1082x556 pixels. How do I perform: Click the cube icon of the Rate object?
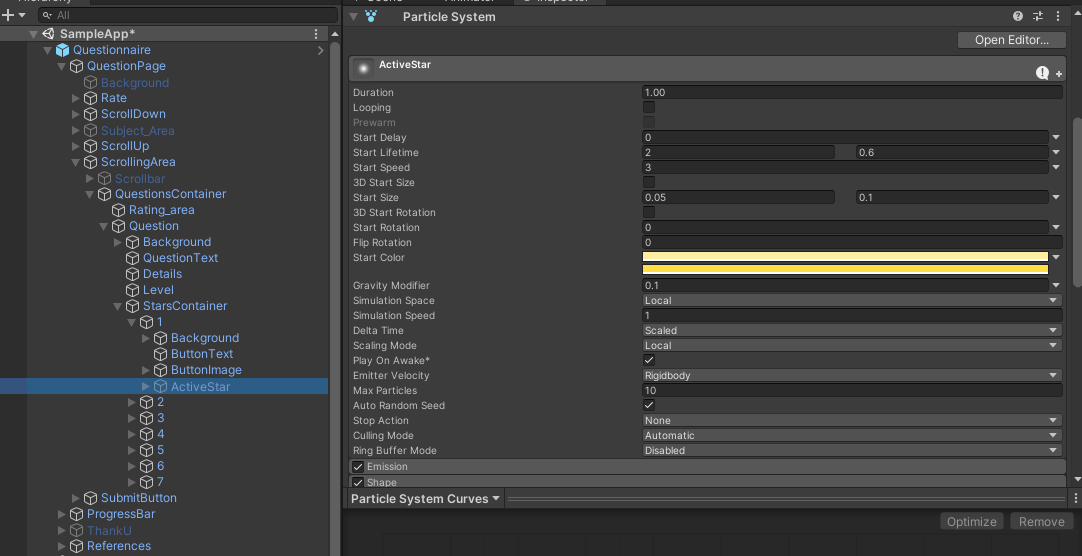click(90, 98)
